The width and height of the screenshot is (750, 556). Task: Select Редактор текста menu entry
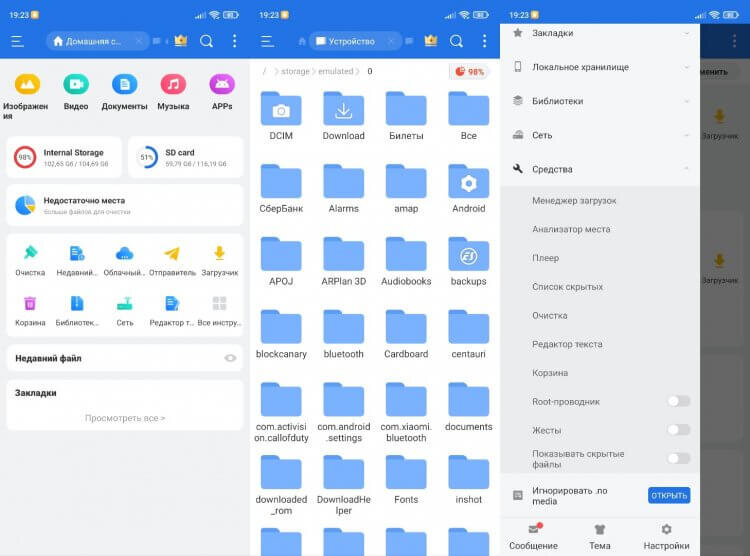point(600,344)
